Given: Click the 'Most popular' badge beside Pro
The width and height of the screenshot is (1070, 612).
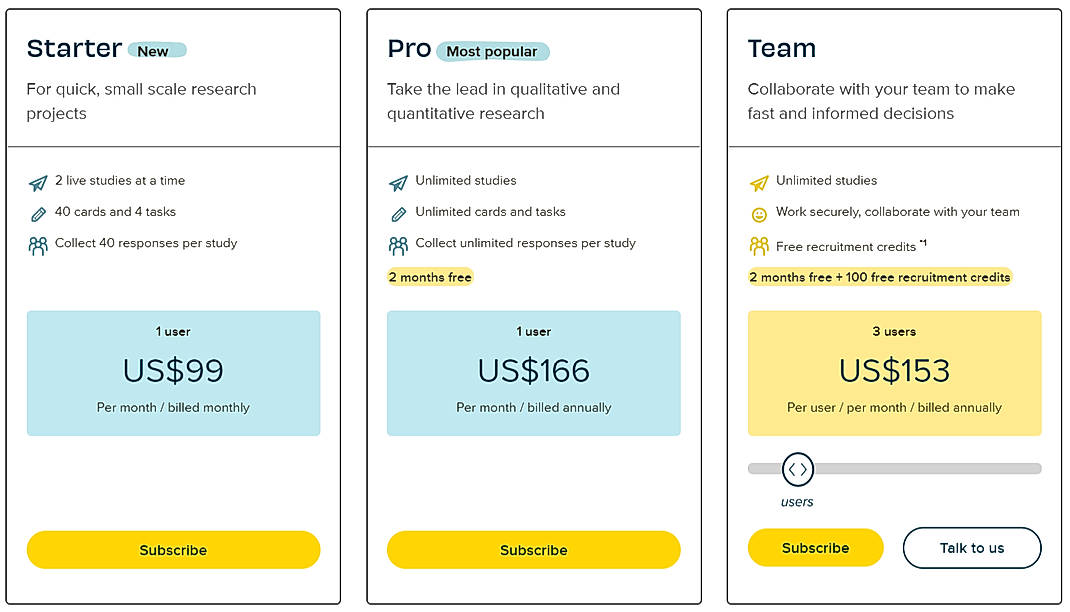Looking at the screenshot, I should point(495,50).
